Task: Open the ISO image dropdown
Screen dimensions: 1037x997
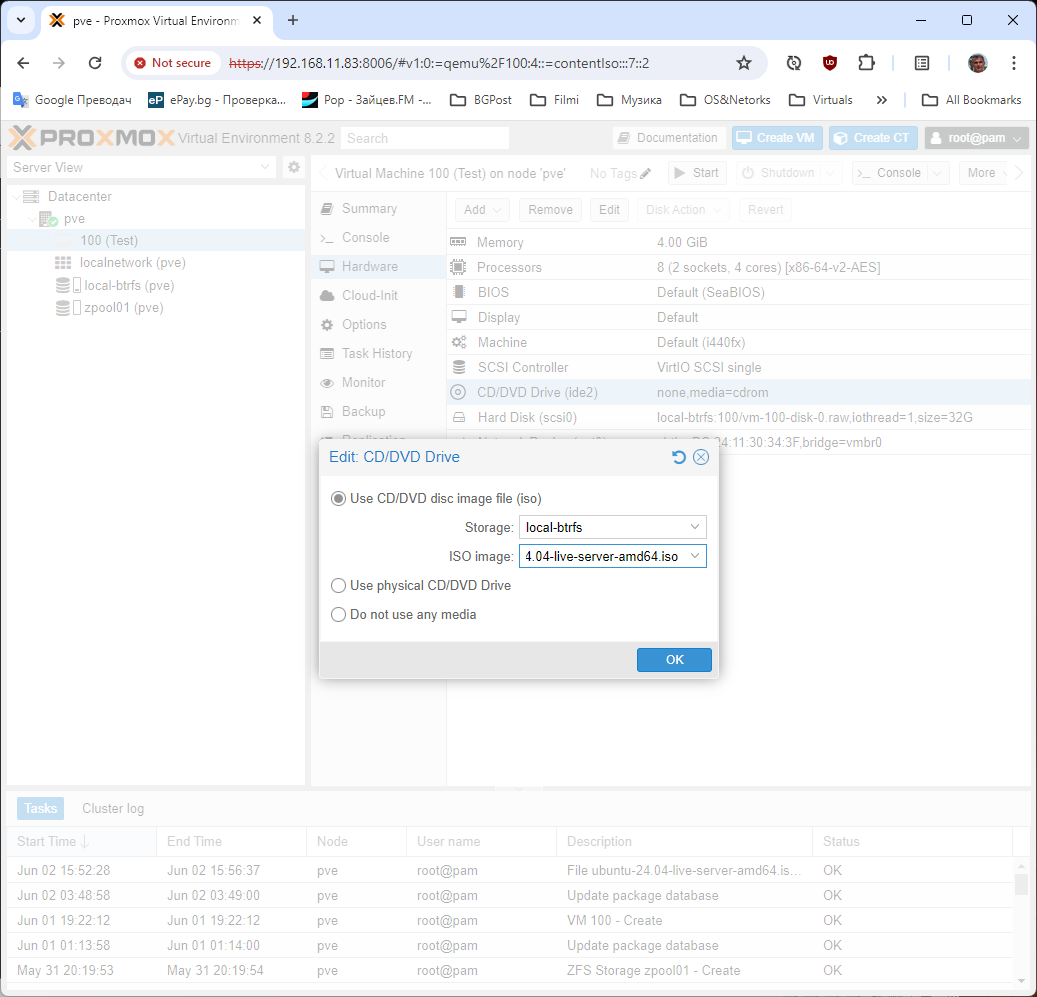Action: tap(695, 557)
